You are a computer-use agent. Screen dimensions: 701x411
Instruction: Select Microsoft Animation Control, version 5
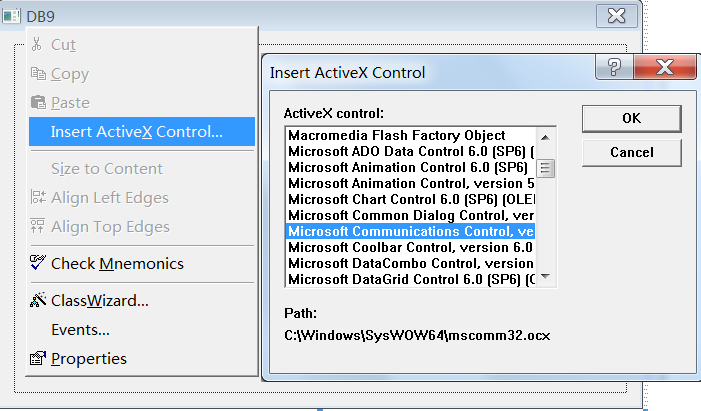[410, 183]
